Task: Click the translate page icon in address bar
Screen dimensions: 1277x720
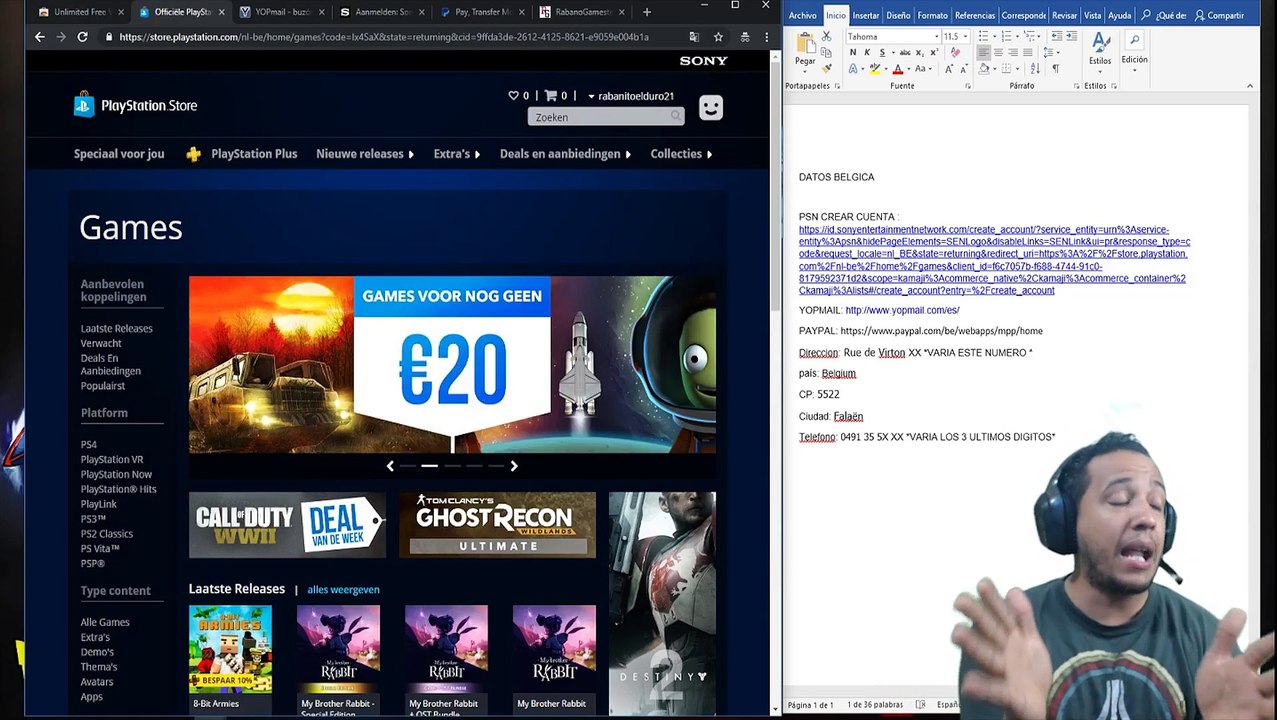Action: click(x=694, y=37)
